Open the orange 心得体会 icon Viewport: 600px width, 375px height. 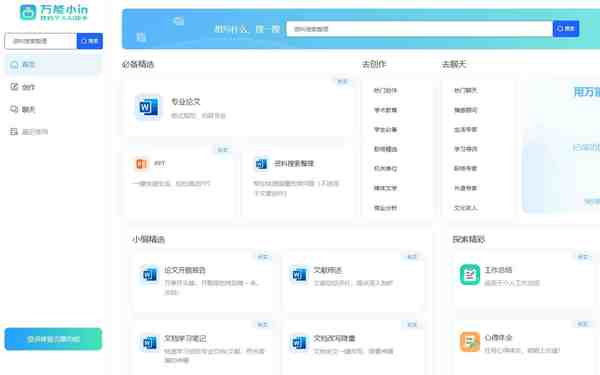(470, 342)
